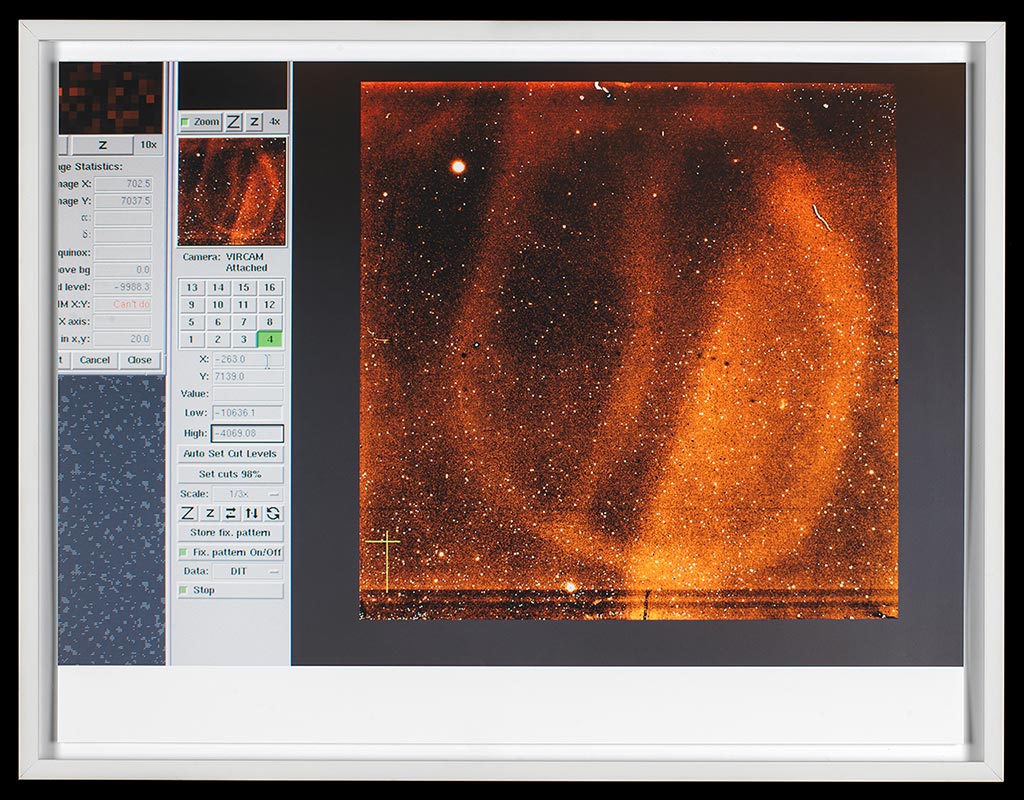Viewport: 1024px width, 800px height.
Task: Open the Data DIT dropdown
Action: (247, 571)
